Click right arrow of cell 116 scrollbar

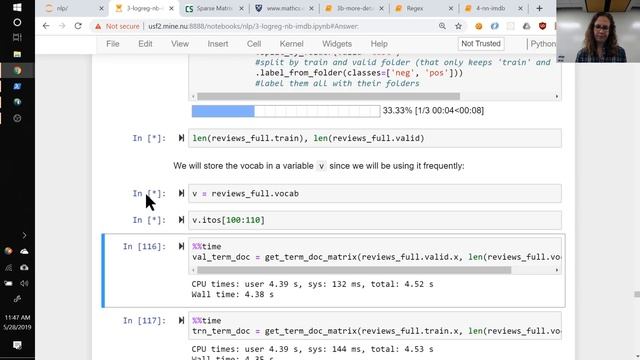click(x=557, y=270)
